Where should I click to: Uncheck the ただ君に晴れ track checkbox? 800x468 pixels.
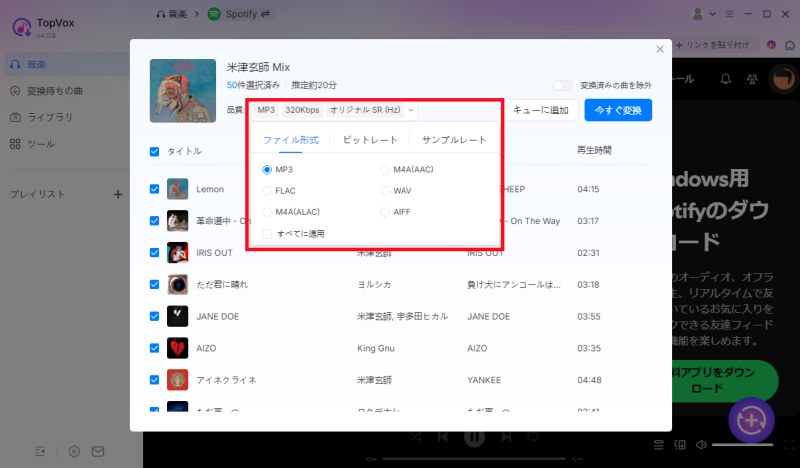155,284
